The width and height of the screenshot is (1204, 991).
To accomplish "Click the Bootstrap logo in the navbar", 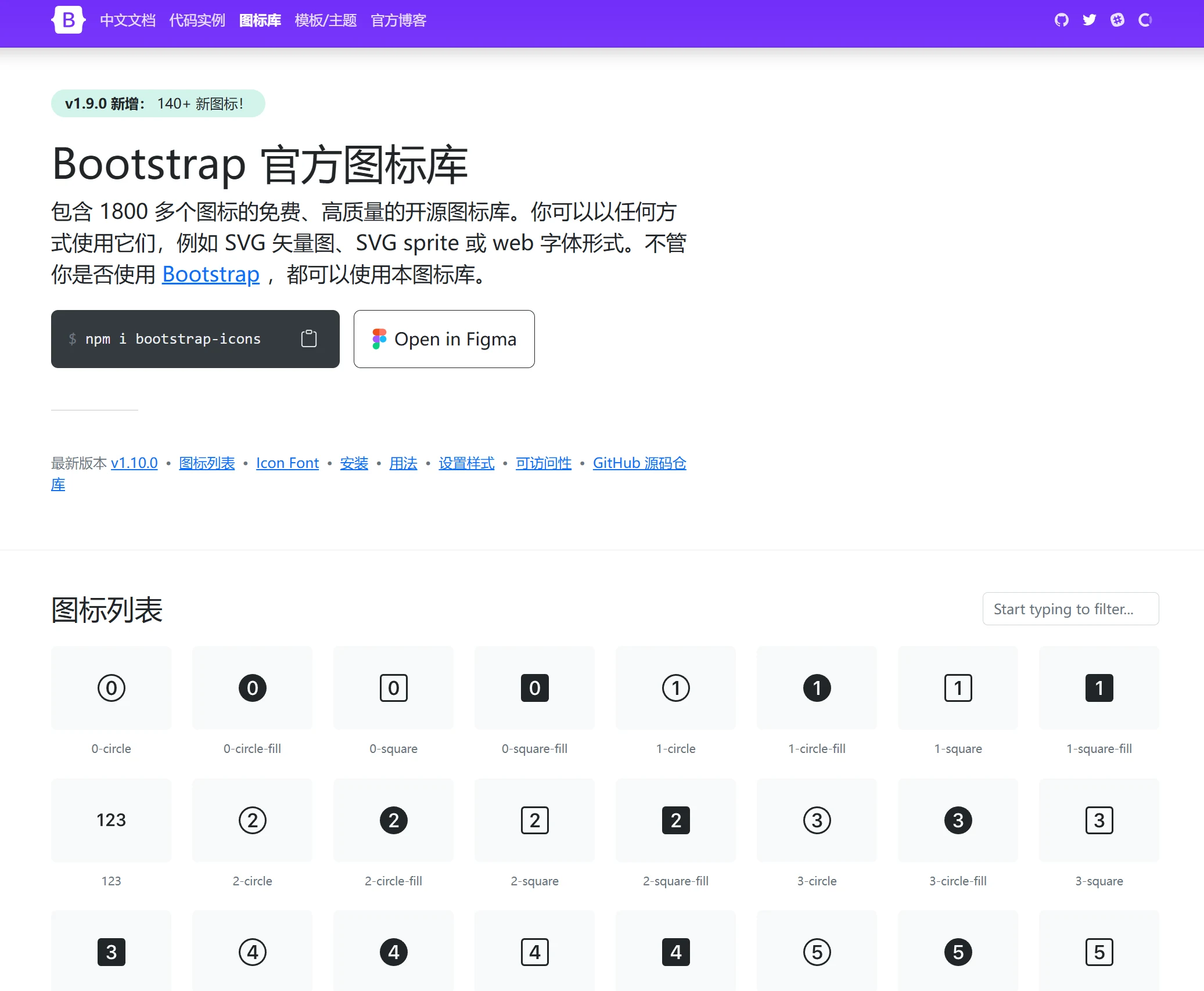I will point(68,20).
